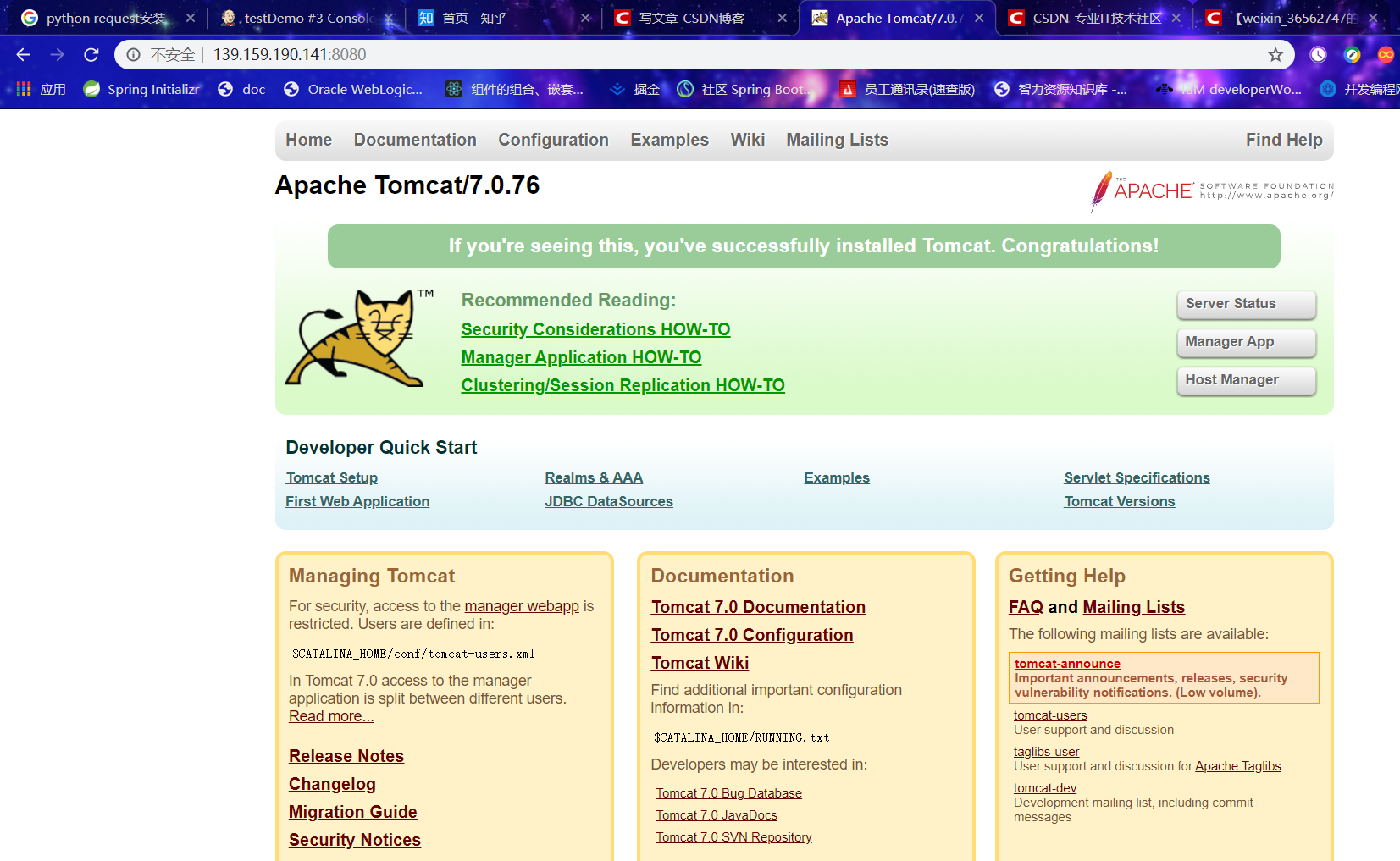1400x861 pixels.
Task: Open Tomcat 7.0 Documentation link
Action: [758, 607]
